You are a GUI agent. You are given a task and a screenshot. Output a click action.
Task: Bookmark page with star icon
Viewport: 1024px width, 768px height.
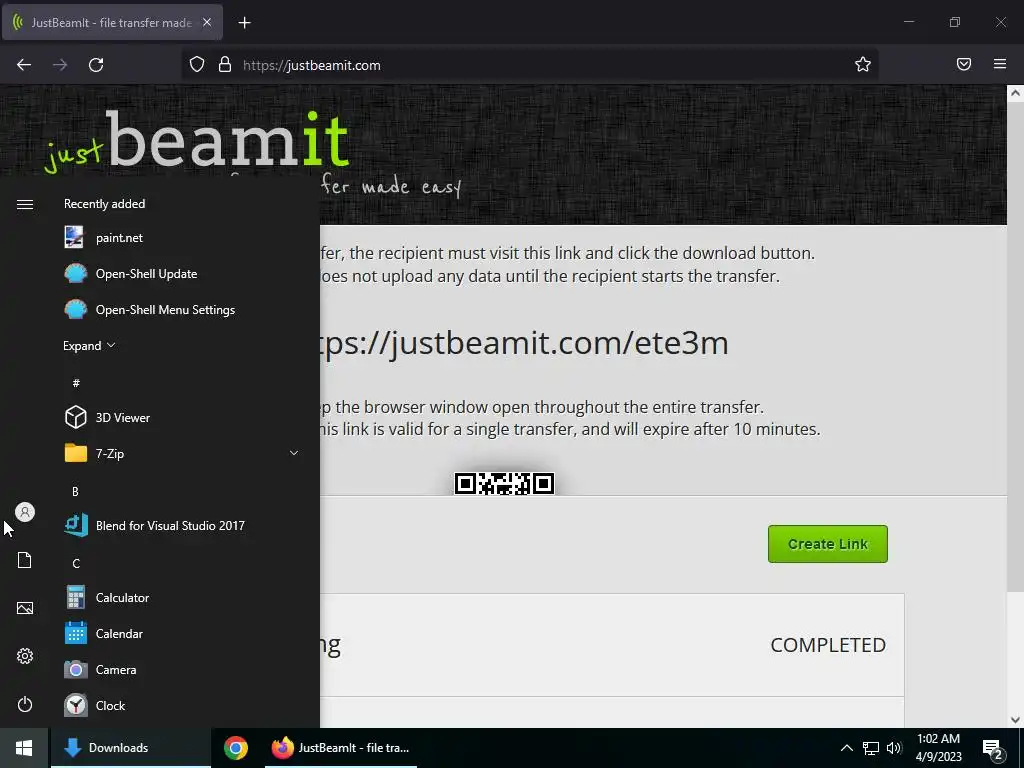point(863,64)
